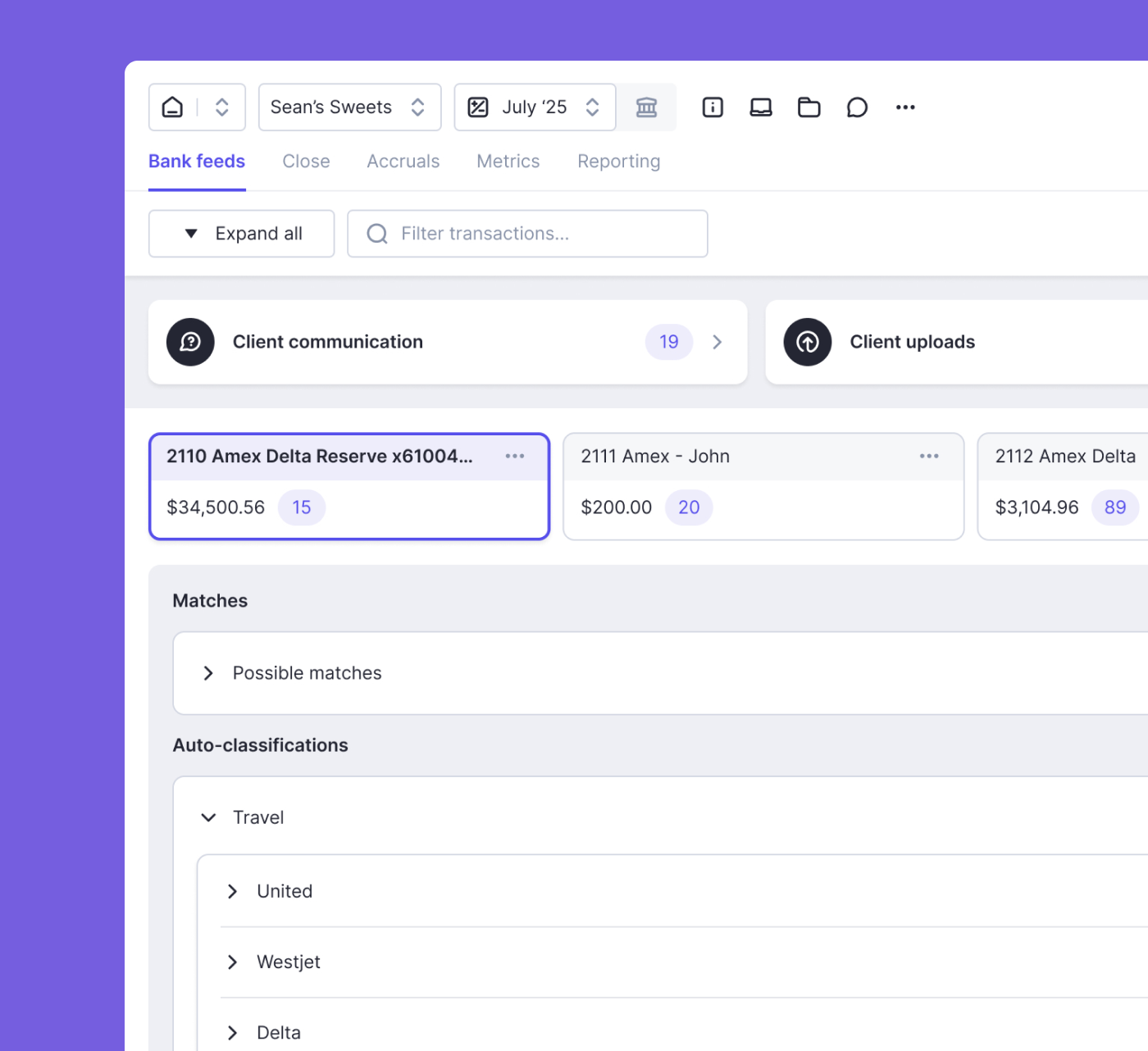The image size is (1148, 1051).
Task: Click the 19 badge on Client communication
Action: point(669,342)
